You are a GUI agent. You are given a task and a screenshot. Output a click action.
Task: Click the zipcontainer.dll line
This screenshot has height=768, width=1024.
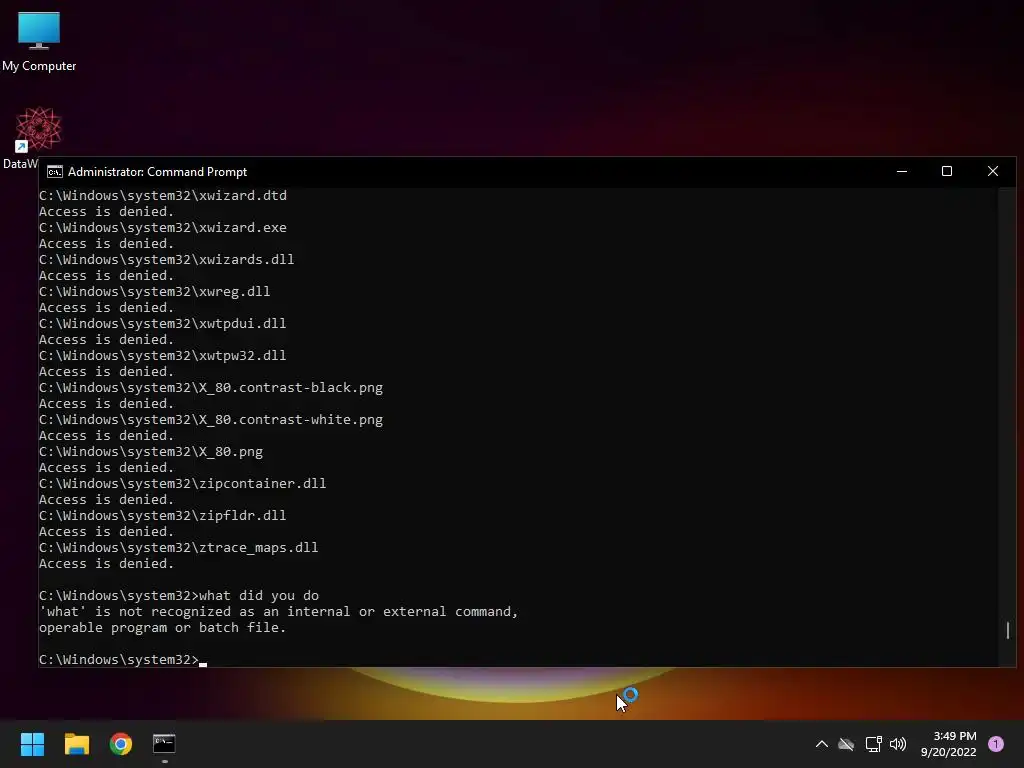(182, 483)
